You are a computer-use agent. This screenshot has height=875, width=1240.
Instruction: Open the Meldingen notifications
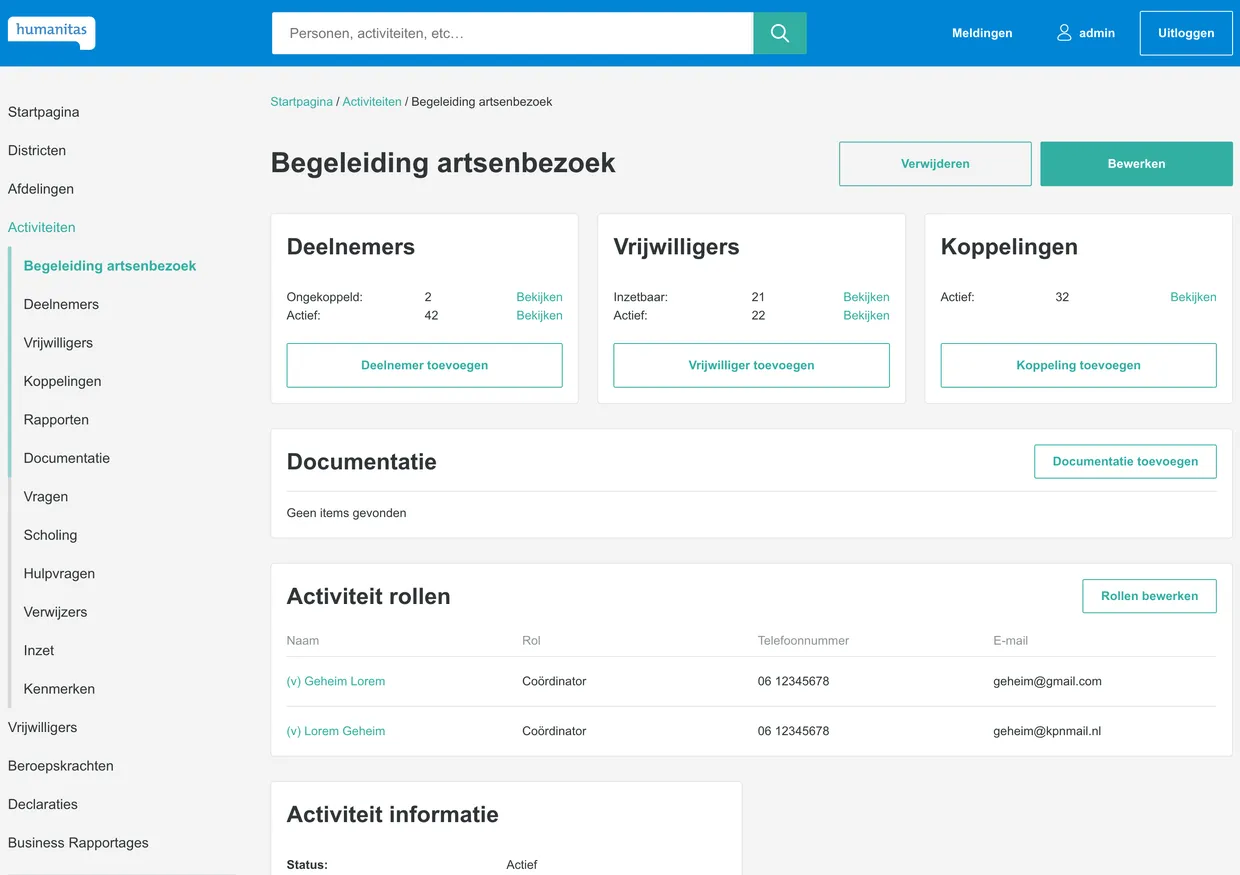[981, 33]
